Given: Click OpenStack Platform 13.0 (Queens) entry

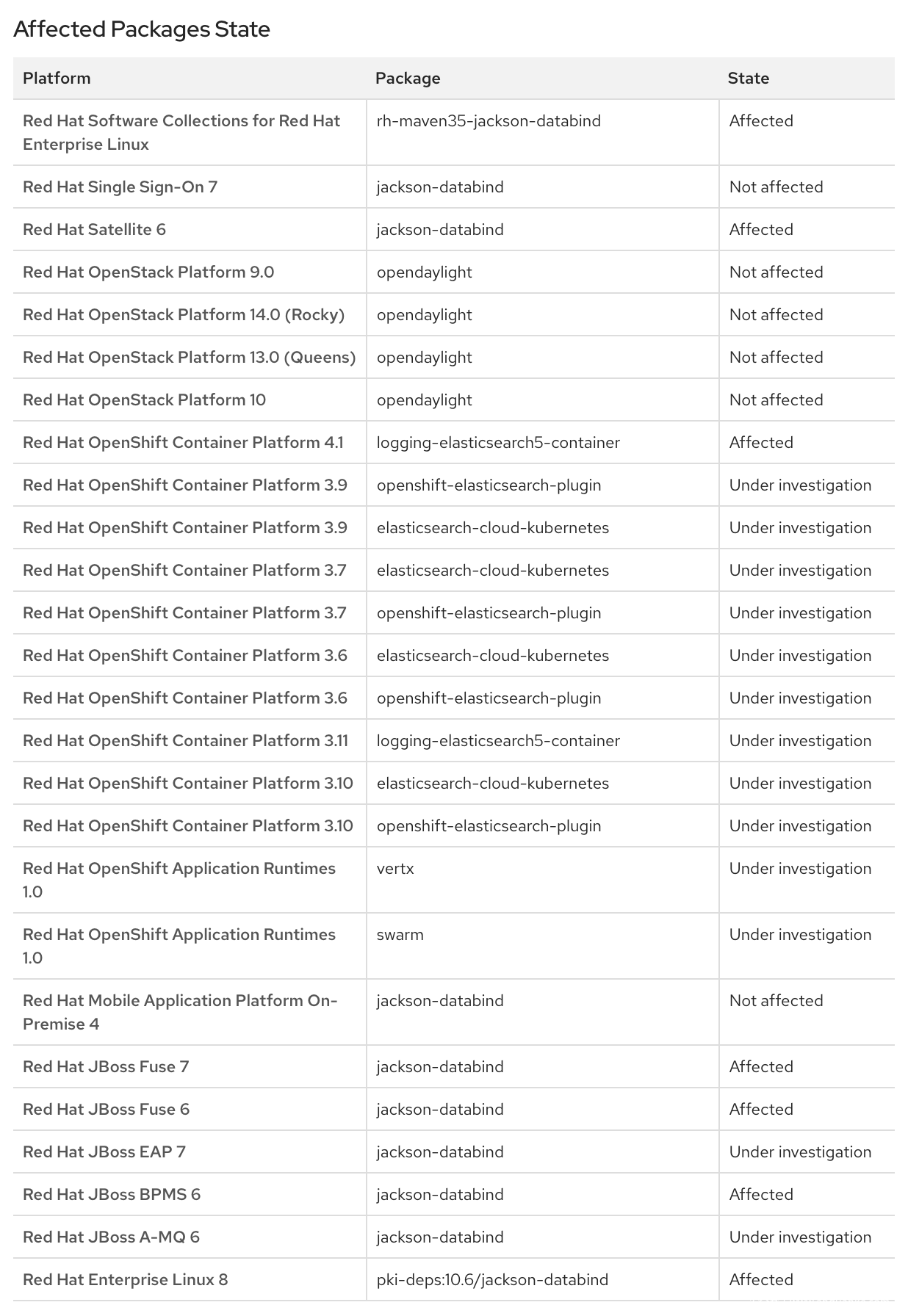Looking at the screenshot, I should pyautogui.click(x=189, y=358).
